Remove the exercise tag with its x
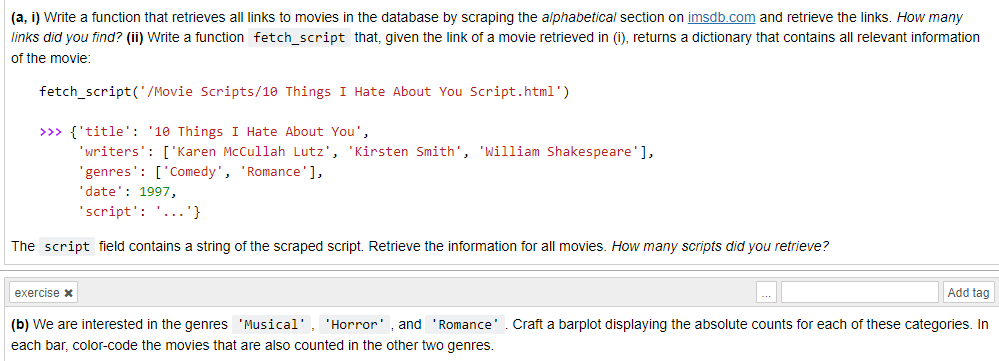Image resolution: width=999 pixels, height=361 pixels. (68, 293)
